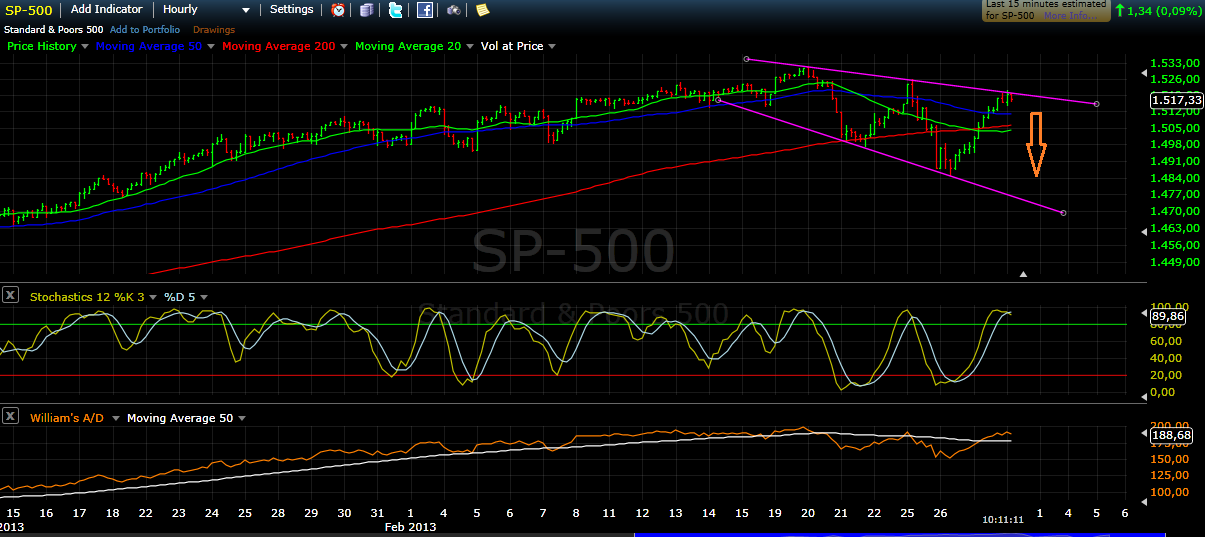Remove the Stochastics indicator panel with X
The height and width of the screenshot is (537, 1205).
(10, 294)
